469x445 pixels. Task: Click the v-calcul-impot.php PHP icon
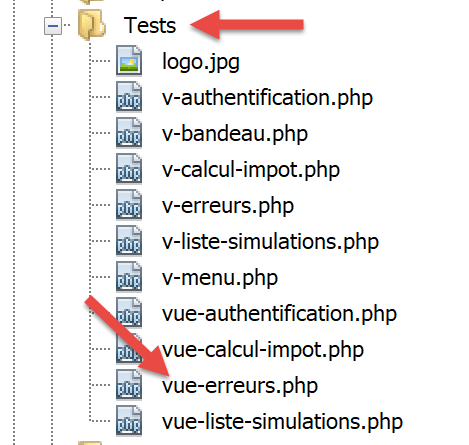(x=129, y=169)
